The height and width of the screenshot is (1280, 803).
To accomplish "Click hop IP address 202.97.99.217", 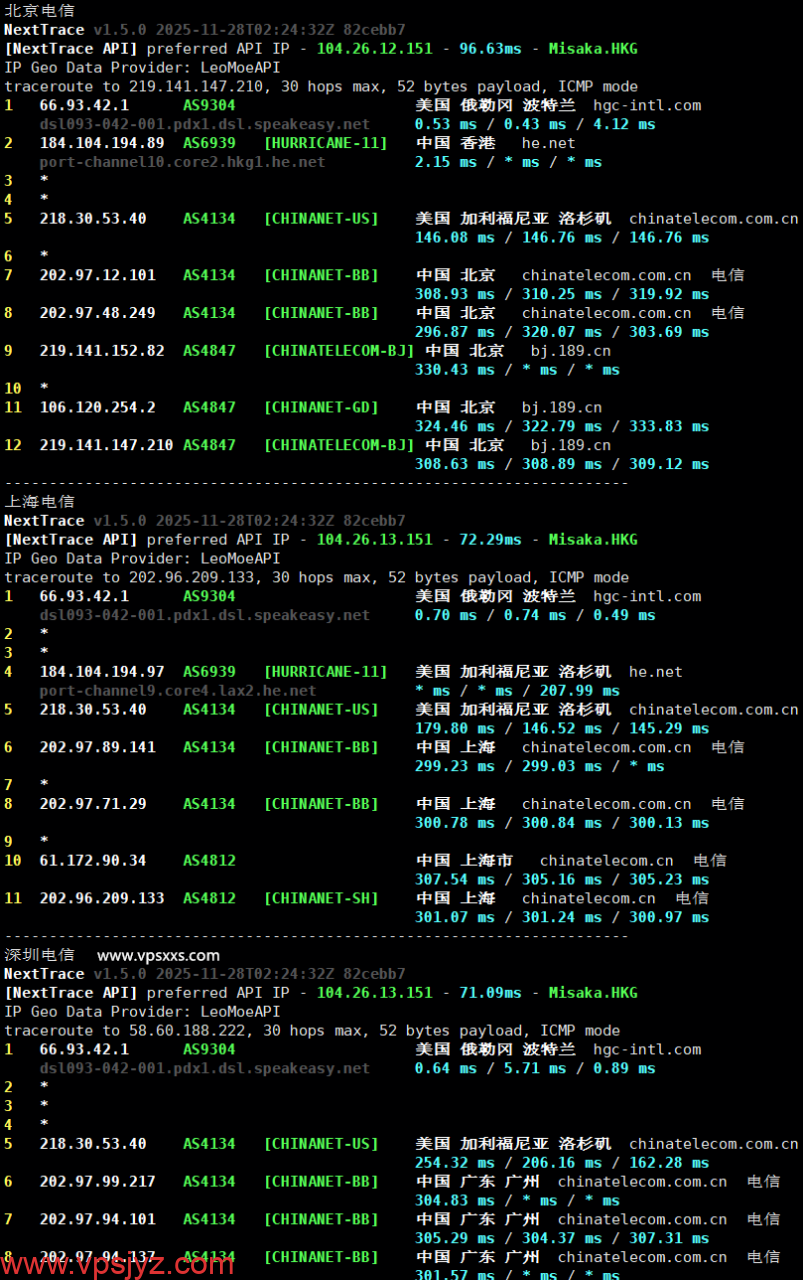I will [97, 1181].
